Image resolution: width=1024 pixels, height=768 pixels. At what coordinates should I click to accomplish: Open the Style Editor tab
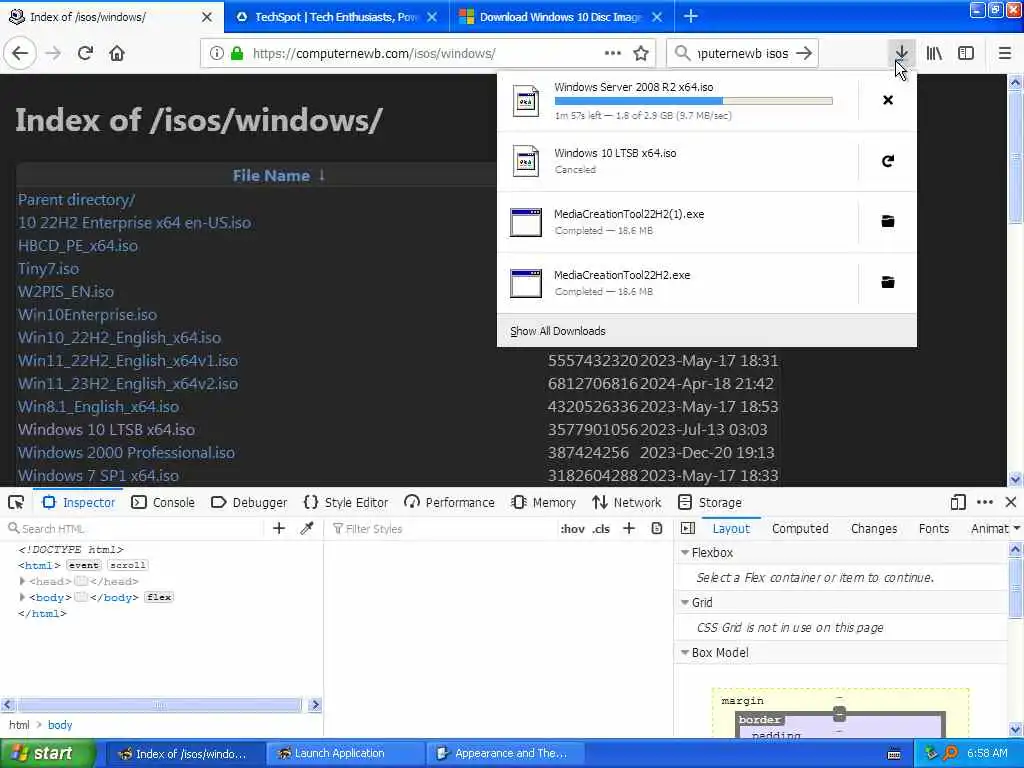click(346, 502)
